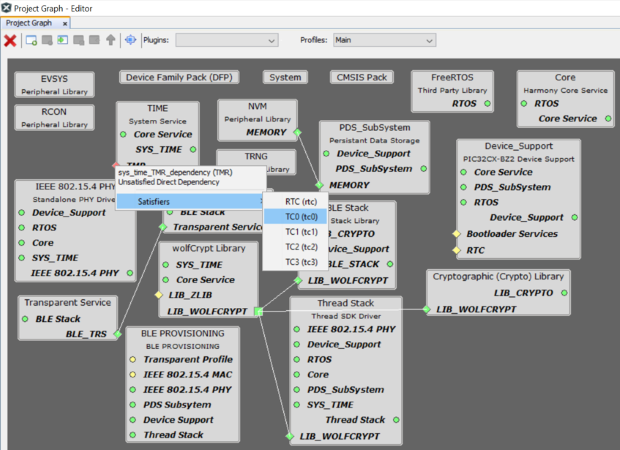Click the RTC yellow diamond on Device_Support node
The width and height of the screenshot is (620, 450).
[x=457, y=250]
